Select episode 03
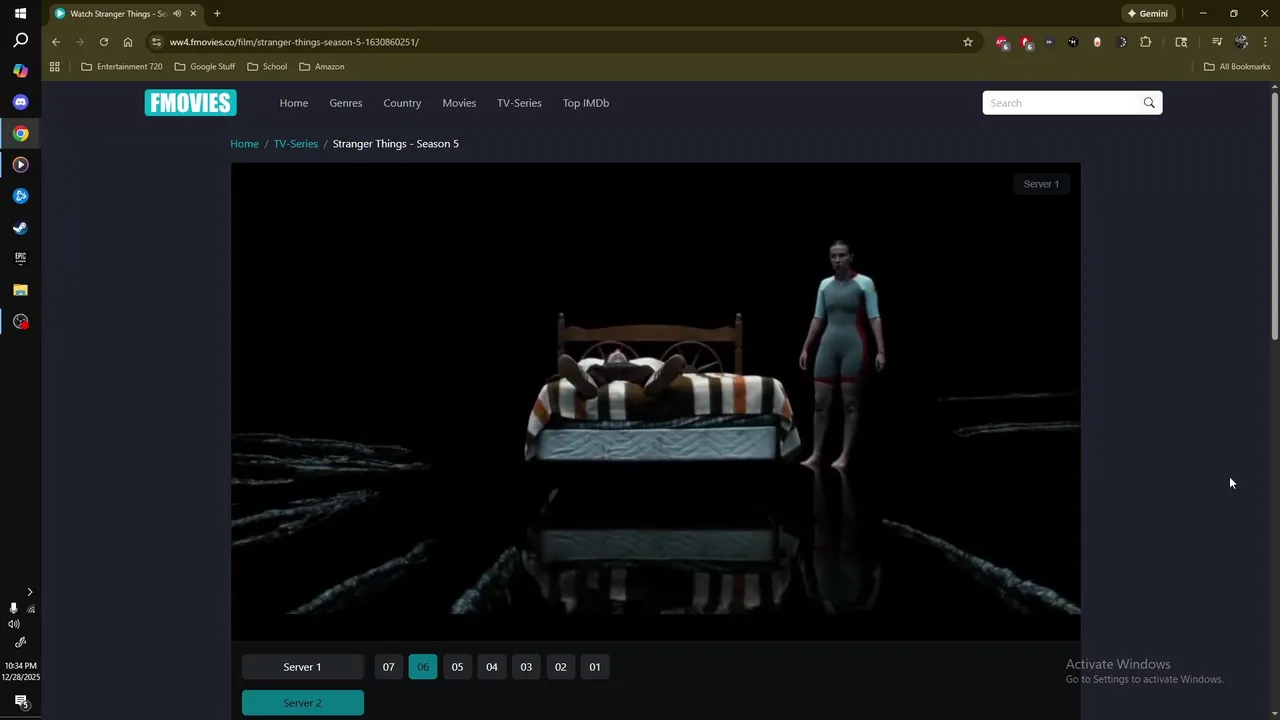 [x=526, y=667]
